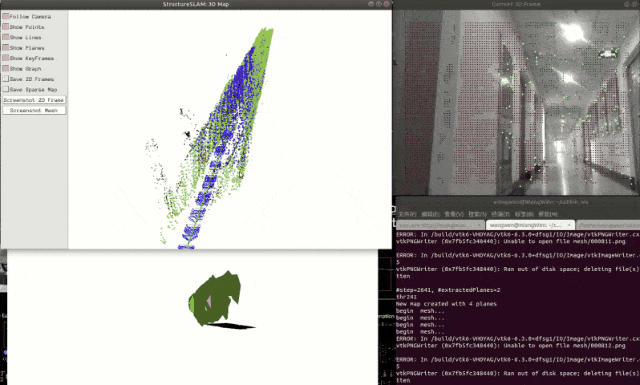Screen dimensions: 640x385
Task: Minimize the StructureSLAM 3D Map window
Action: pos(371,4)
